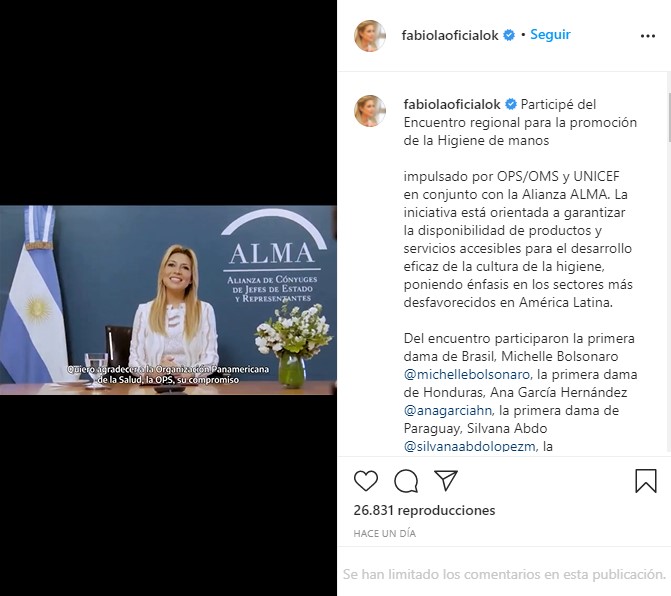Click the 26.831 reproducciones count
Viewport: 671px width, 596px height.
click(424, 510)
